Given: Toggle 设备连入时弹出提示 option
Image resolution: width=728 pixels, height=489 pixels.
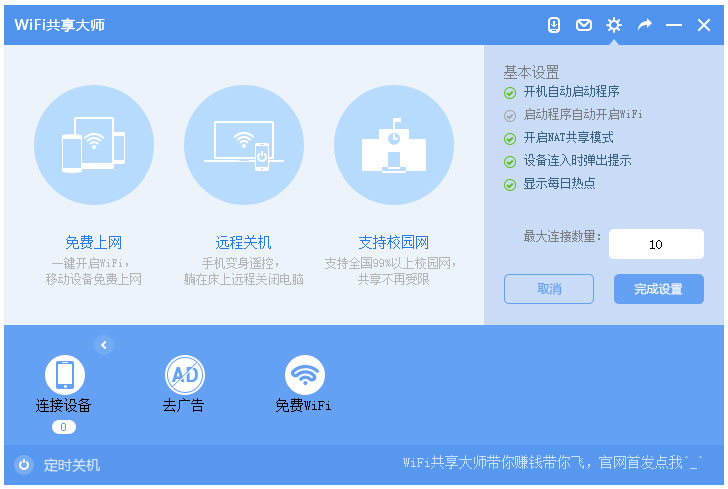Looking at the screenshot, I should (x=567, y=161).
